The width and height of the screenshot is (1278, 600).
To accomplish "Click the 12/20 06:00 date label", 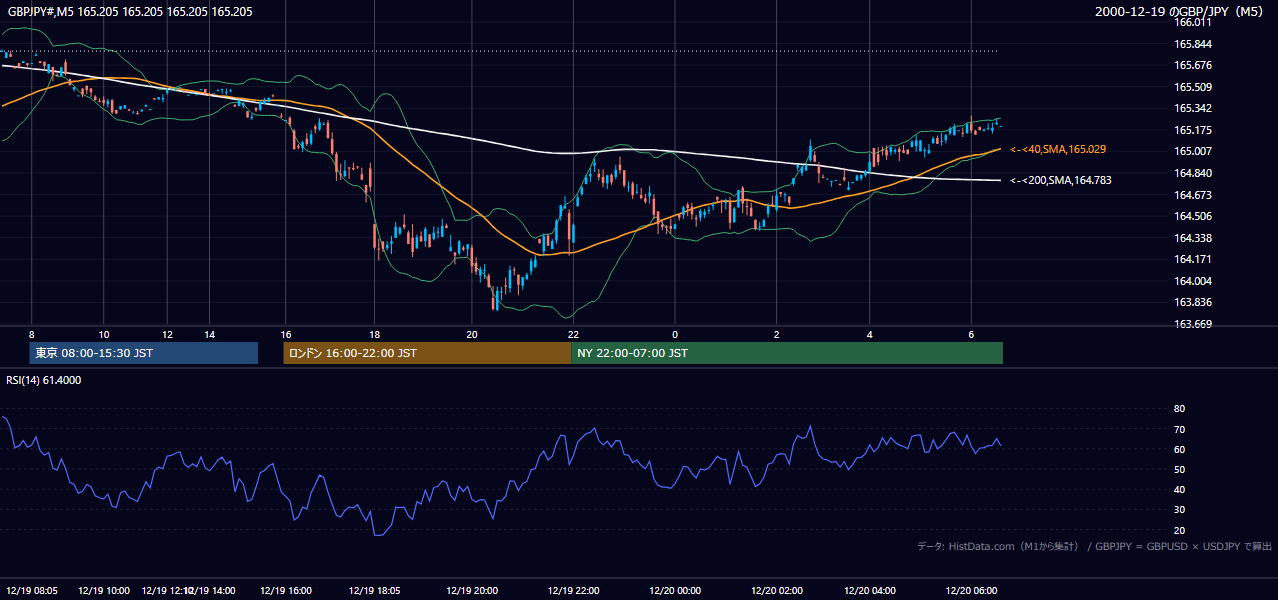I will [x=971, y=591].
